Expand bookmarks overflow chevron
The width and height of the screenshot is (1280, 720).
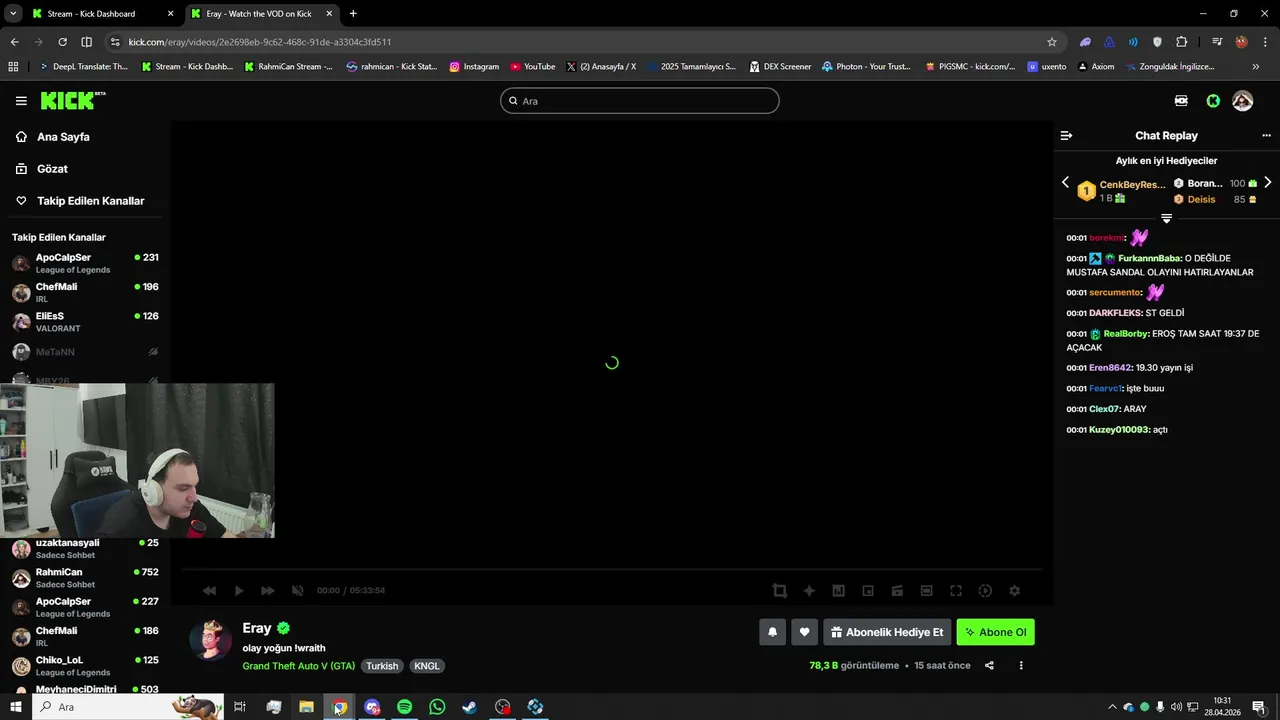click(1256, 67)
